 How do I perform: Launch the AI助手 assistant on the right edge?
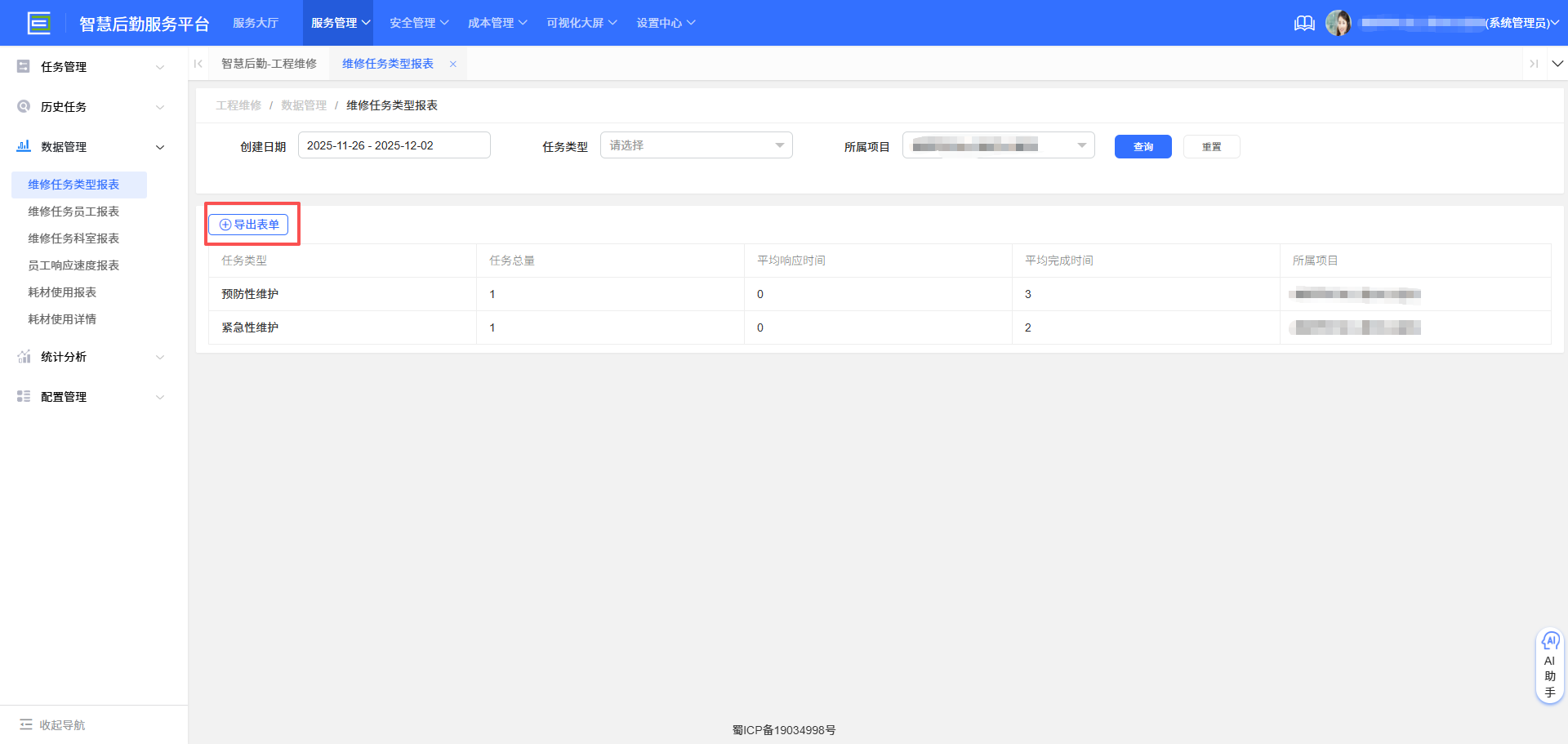(x=1550, y=664)
